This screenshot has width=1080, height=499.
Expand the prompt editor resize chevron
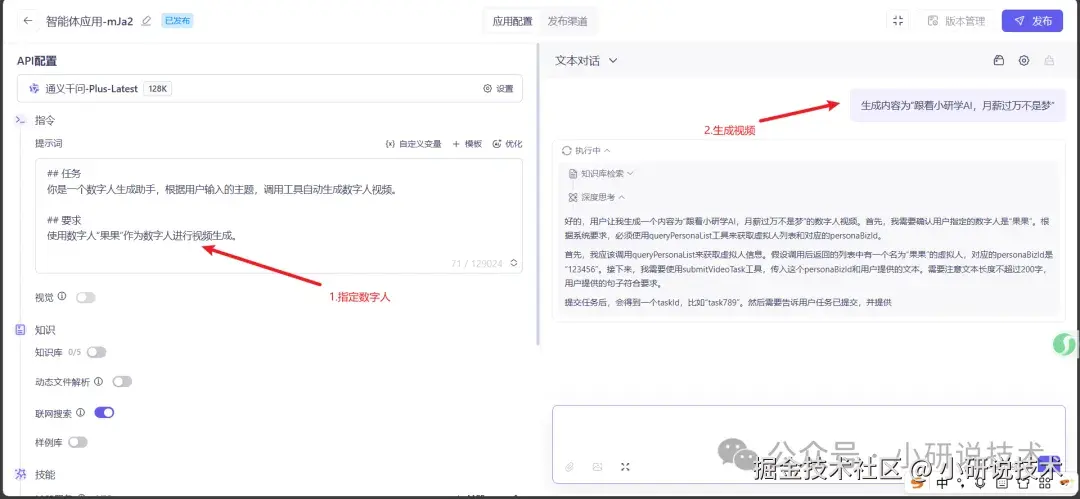point(514,263)
